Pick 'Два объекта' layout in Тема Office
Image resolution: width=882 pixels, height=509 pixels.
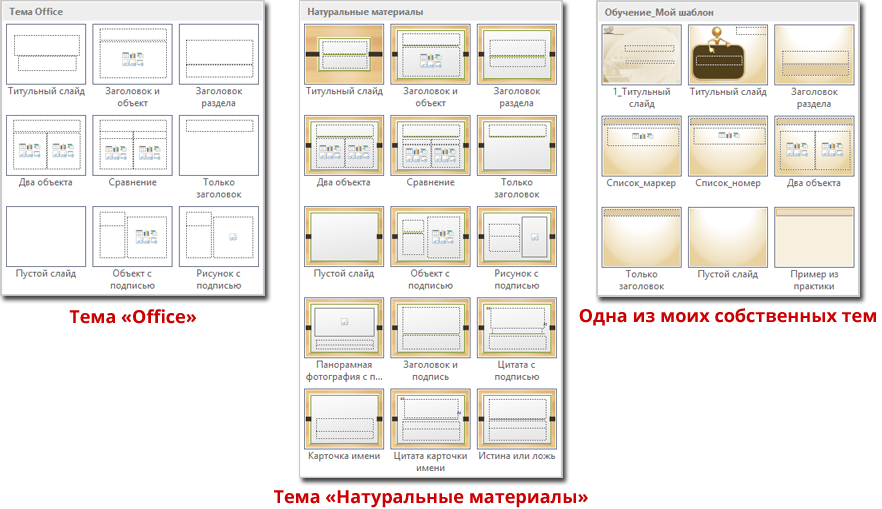click(46, 146)
